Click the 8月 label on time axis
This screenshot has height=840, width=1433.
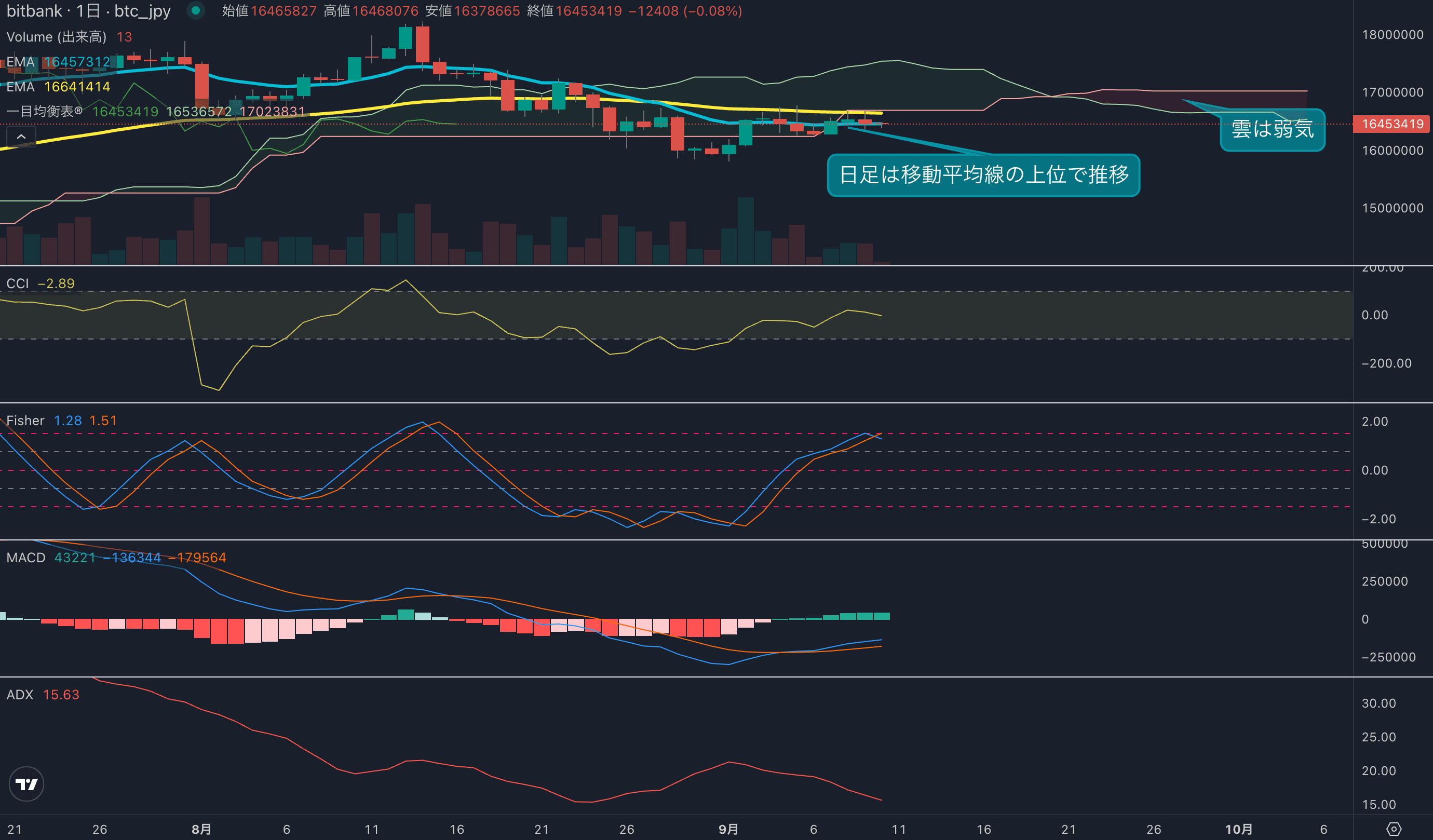pyautogui.click(x=201, y=829)
